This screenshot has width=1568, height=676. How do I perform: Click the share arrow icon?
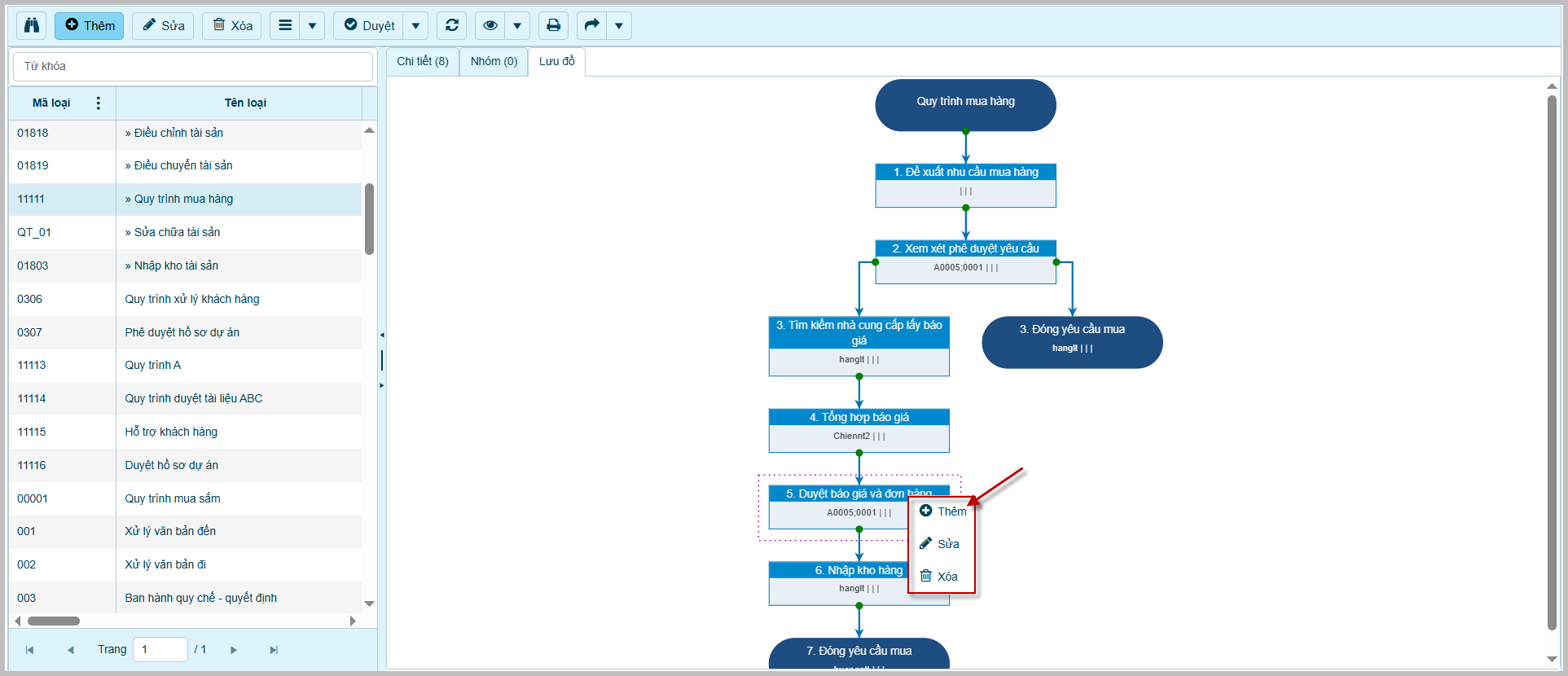pos(592,25)
